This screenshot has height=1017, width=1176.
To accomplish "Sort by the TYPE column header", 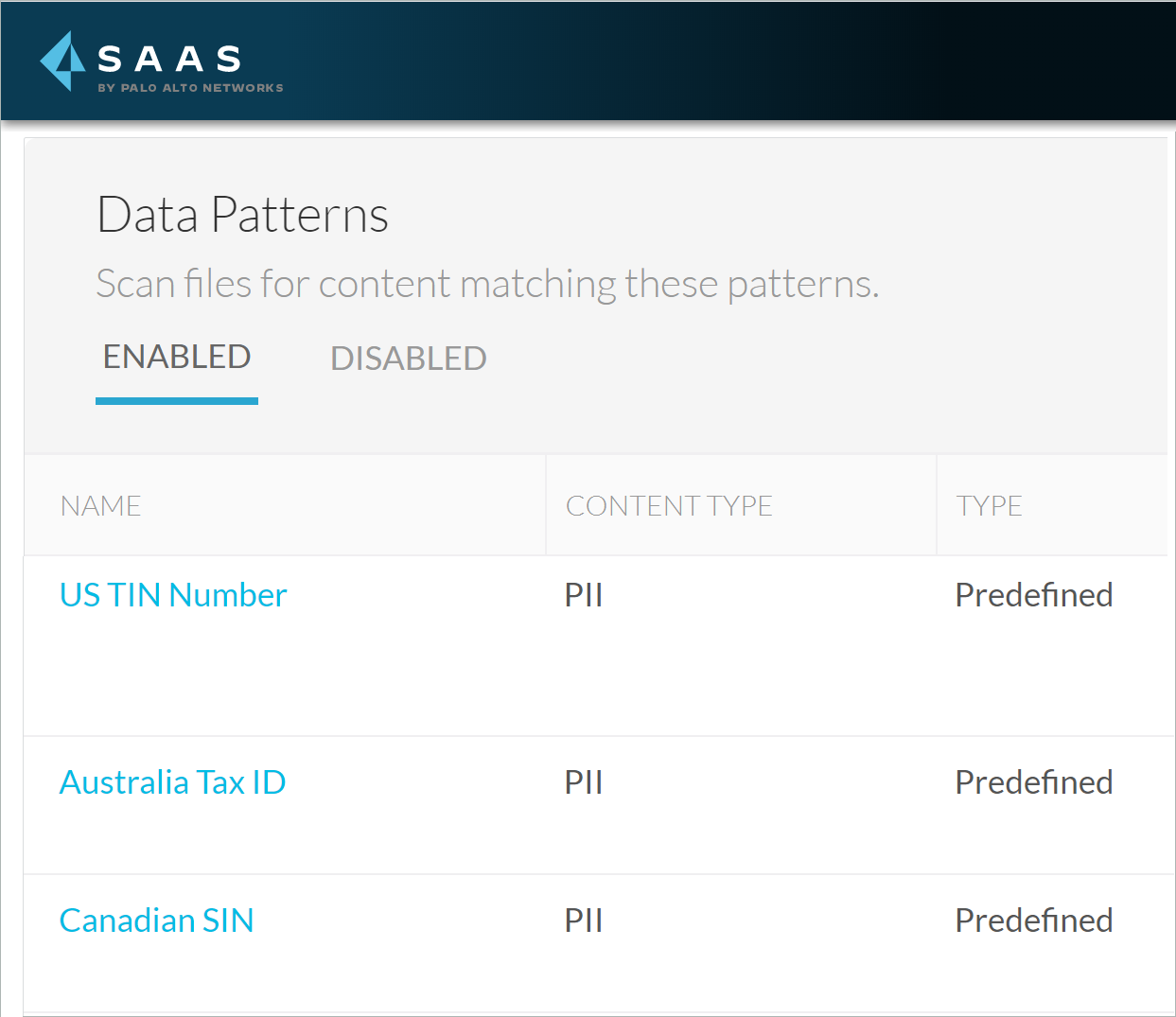I will (989, 506).
